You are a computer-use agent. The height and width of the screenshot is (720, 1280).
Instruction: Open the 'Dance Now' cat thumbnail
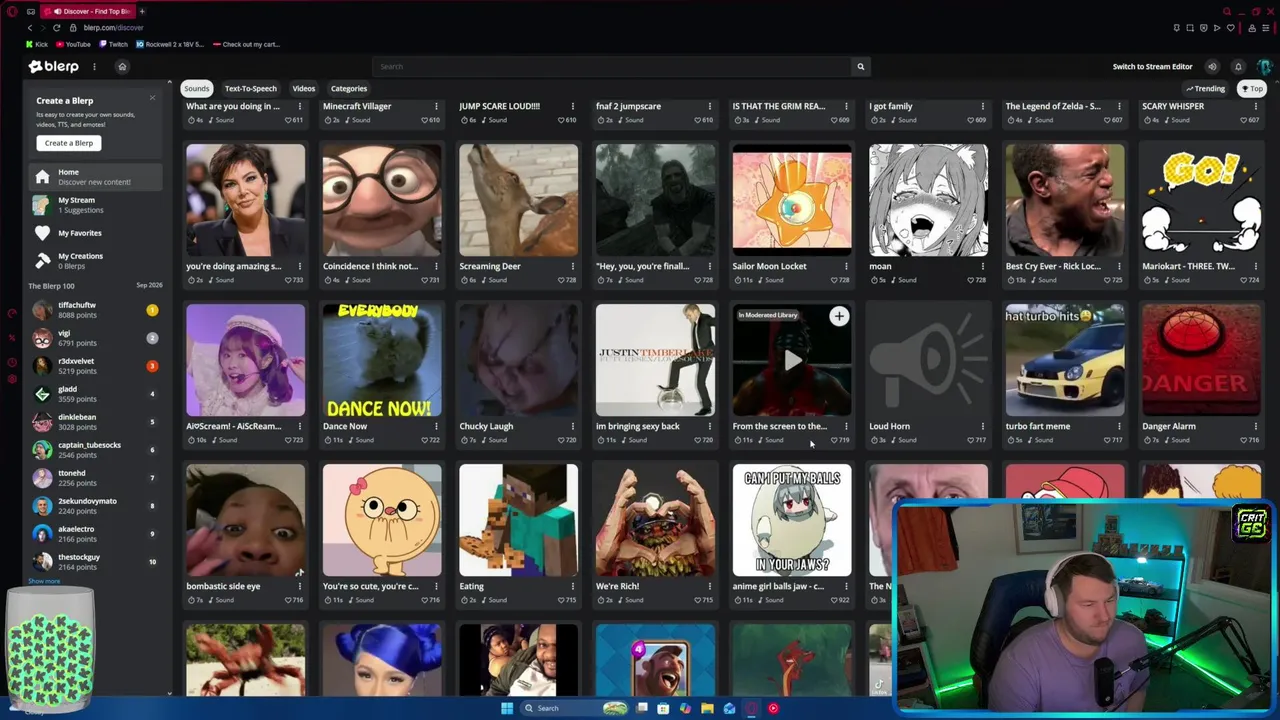point(382,360)
